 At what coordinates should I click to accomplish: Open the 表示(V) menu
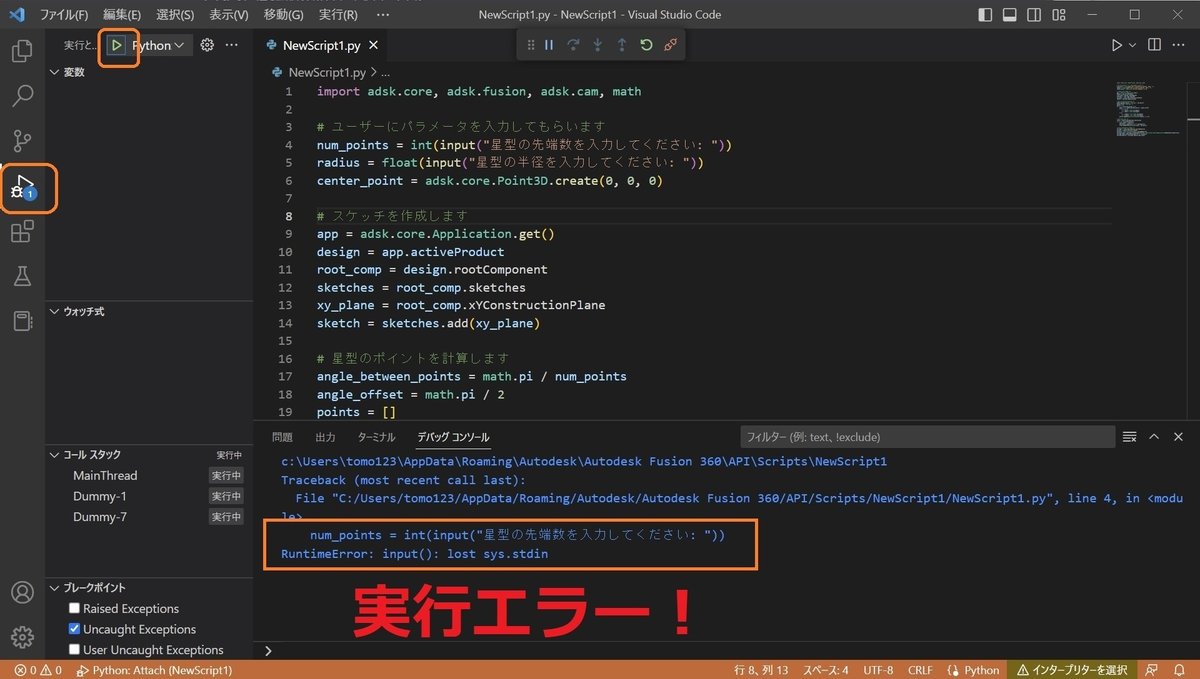click(229, 15)
